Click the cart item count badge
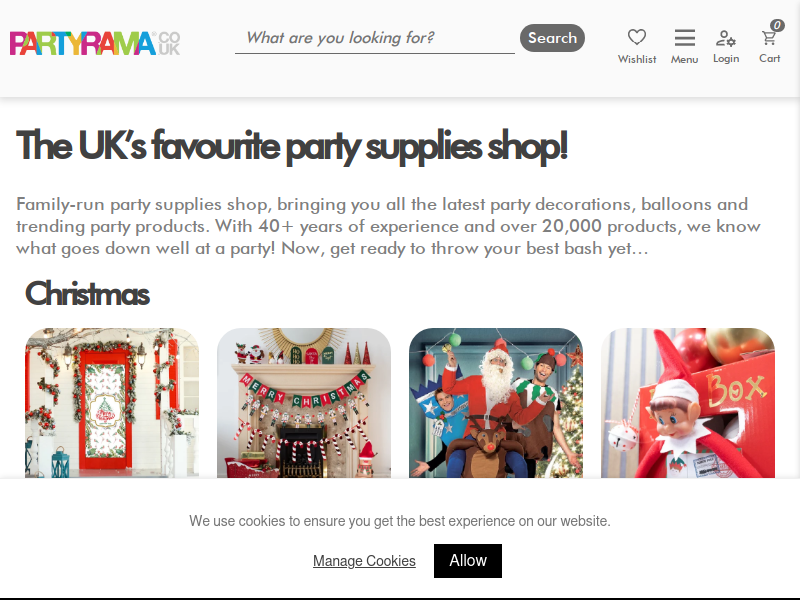800x600 pixels. [777, 25]
